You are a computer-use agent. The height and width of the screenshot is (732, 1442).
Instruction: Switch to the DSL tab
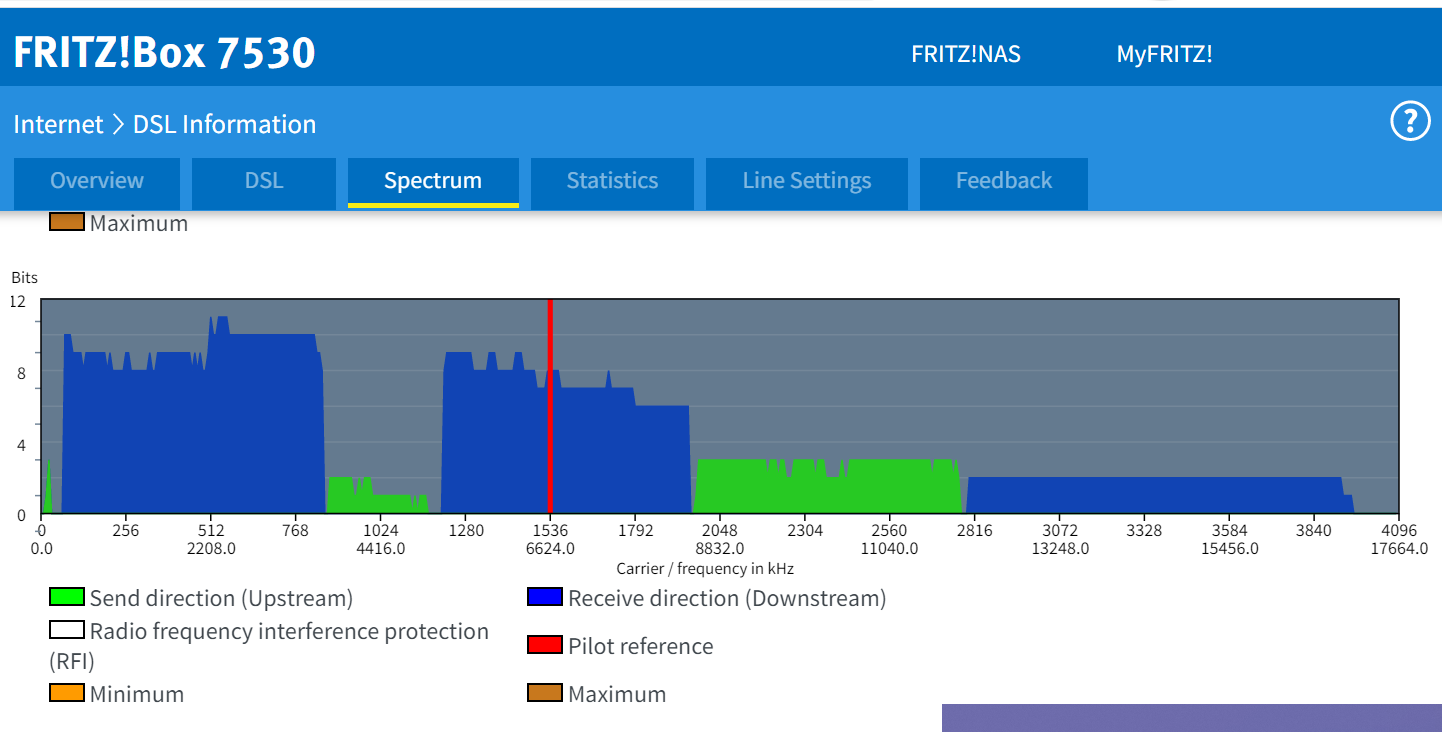pyautogui.click(x=264, y=181)
